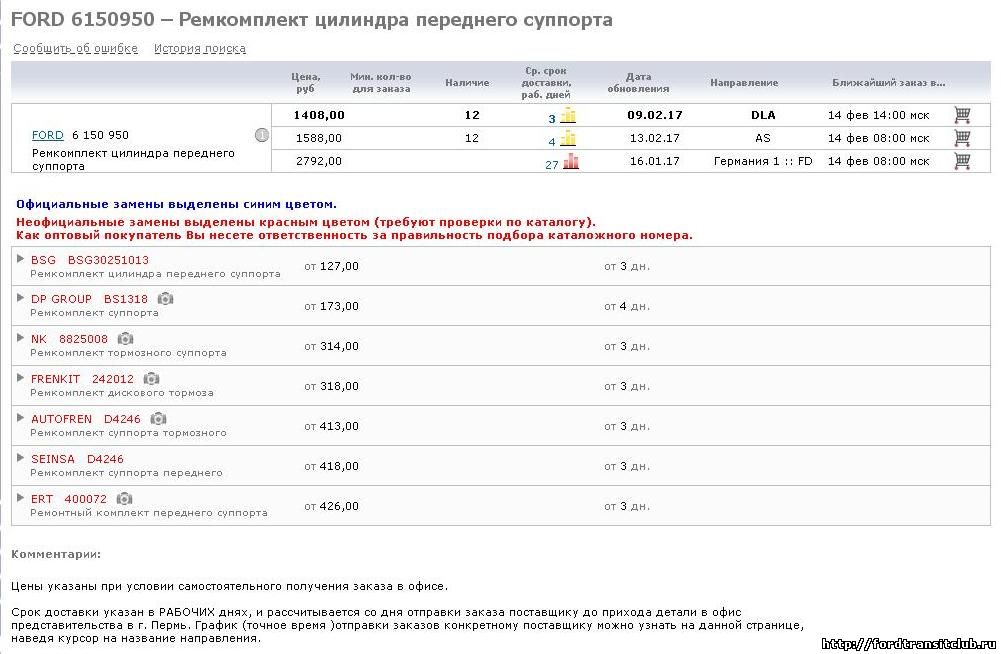
Task: Open the 'Сообщить об ошибке' link
Action: 75,49
